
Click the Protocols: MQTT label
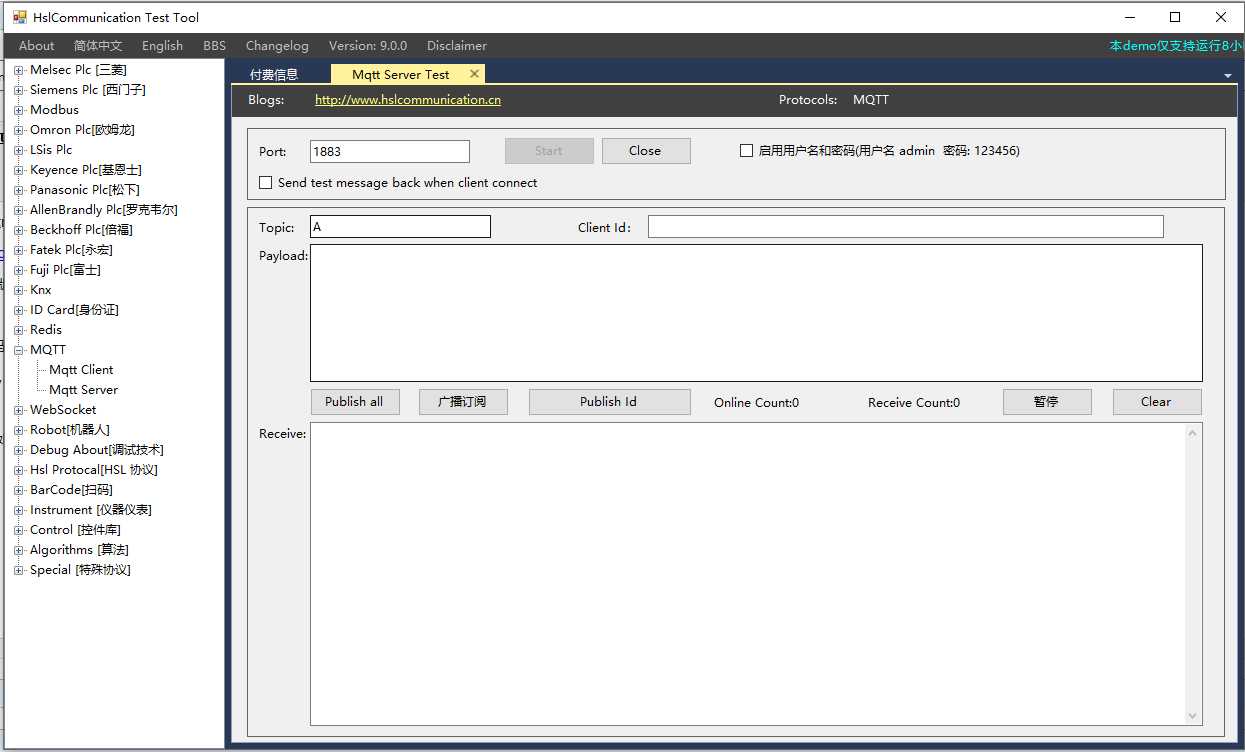(x=834, y=100)
